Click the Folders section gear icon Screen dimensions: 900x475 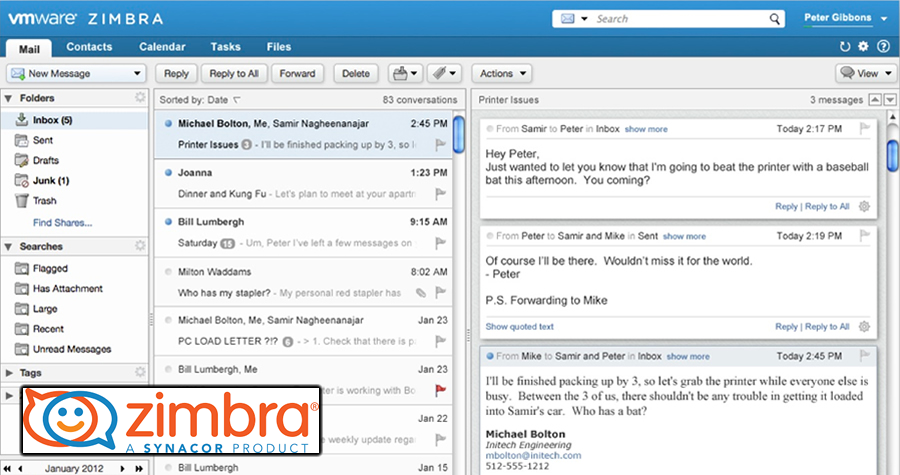coord(140,98)
